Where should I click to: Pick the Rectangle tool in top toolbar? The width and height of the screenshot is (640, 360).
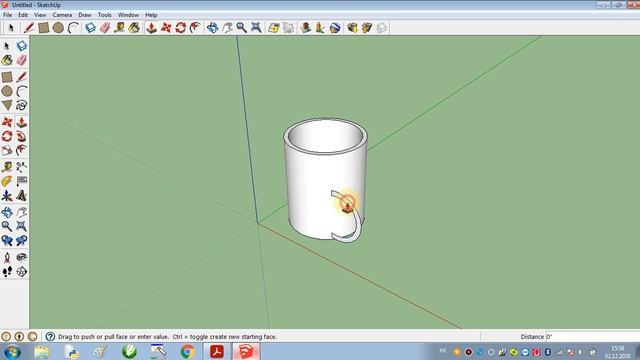click(44, 28)
